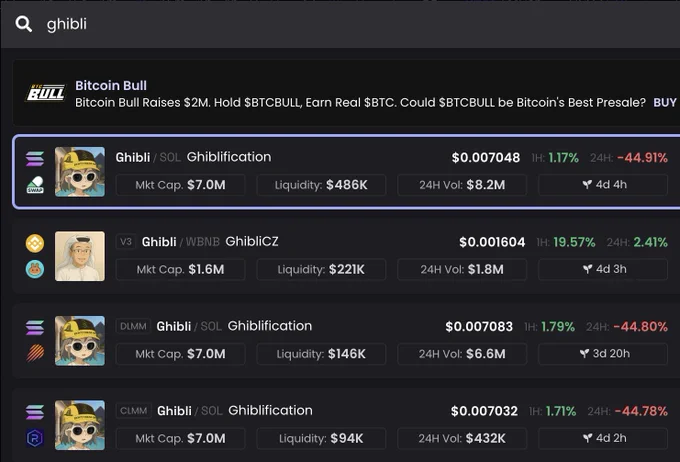This screenshot has height=462, width=680.
Task: Open the Ghibli/WBNB GhibliCZ pair
Action: click(347, 256)
